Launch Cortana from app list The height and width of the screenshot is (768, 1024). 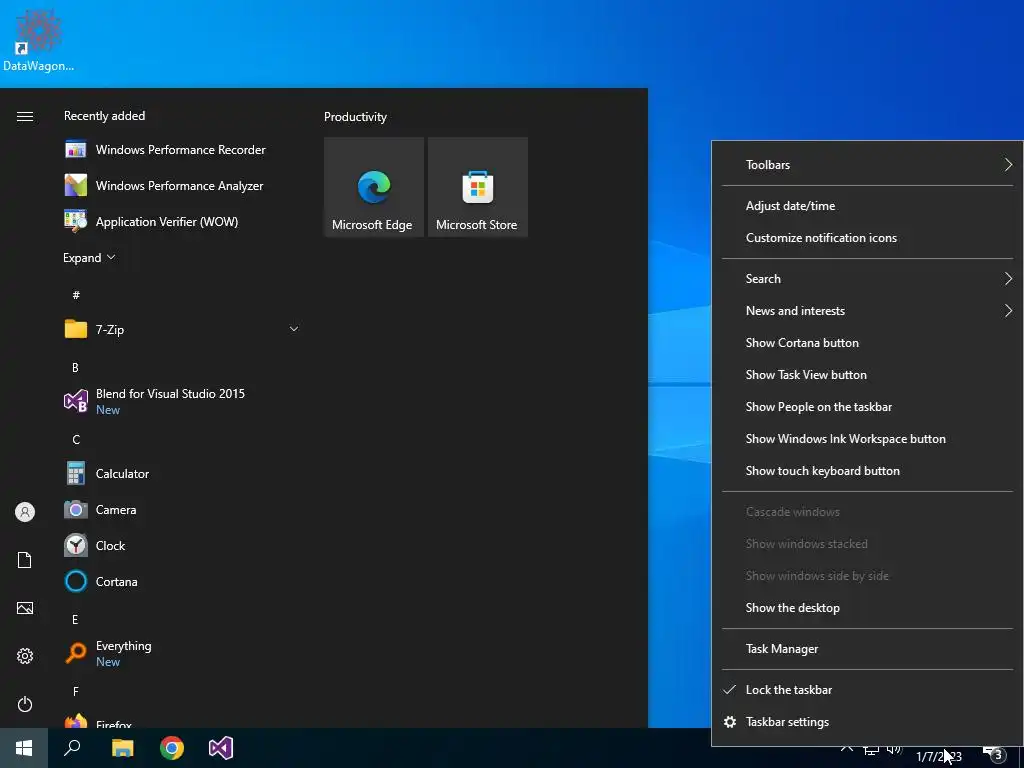pos(181,581)
